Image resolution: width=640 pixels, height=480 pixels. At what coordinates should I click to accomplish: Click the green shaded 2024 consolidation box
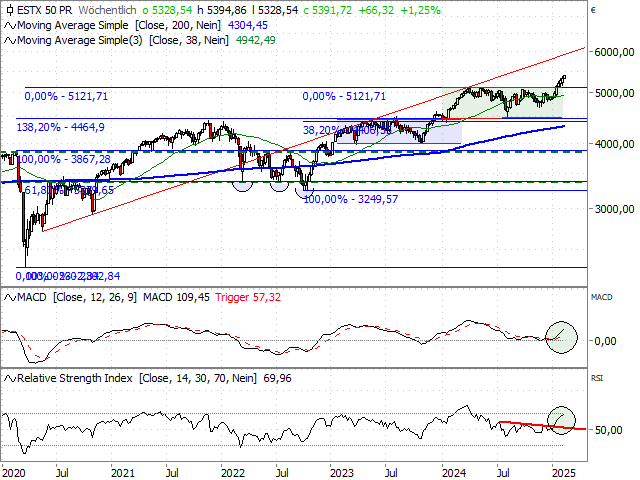(x=502, y=103)
